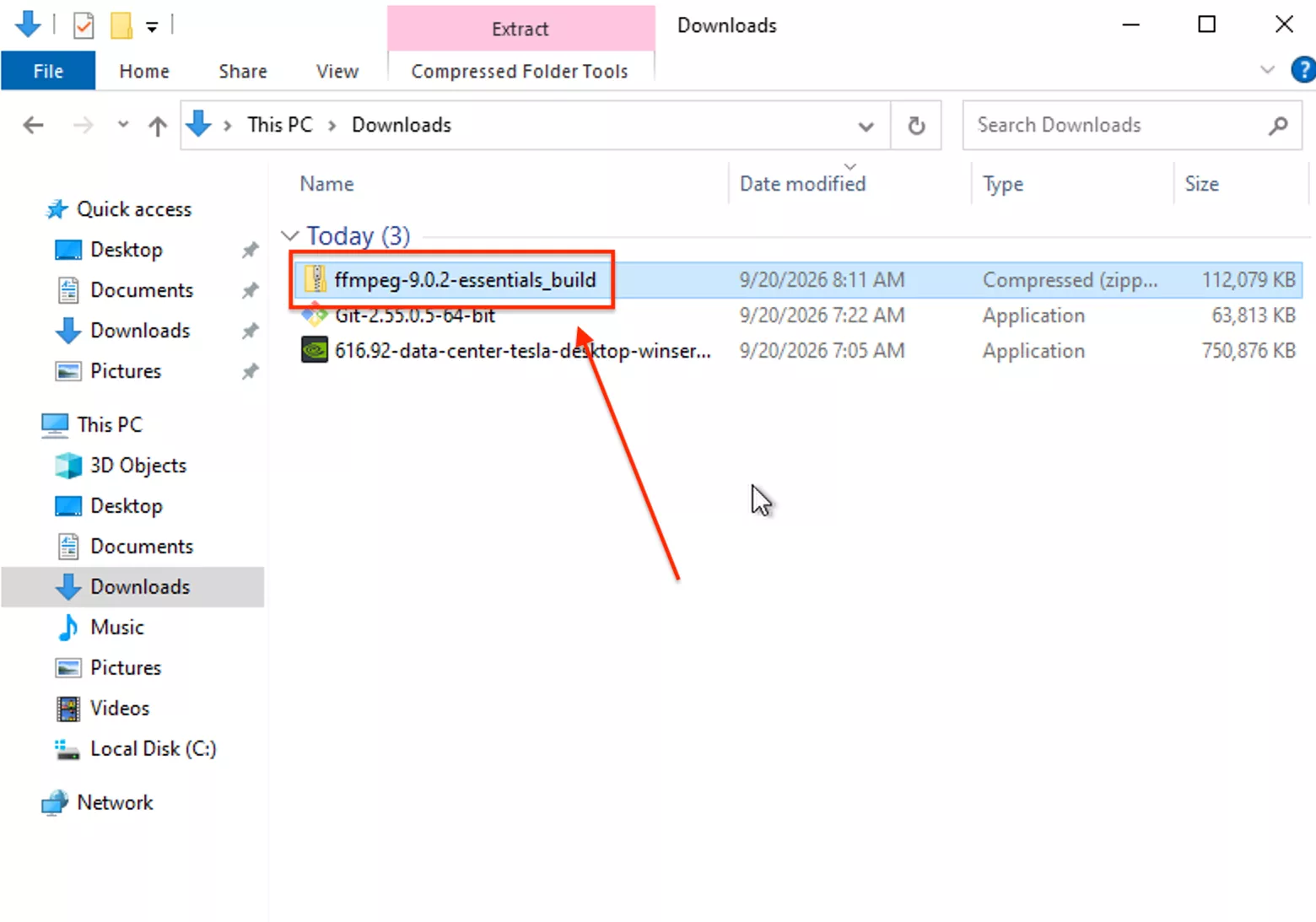The image size is (1316, 922).
Task: Select Network in navigation pane
Action: coord(115,803)
